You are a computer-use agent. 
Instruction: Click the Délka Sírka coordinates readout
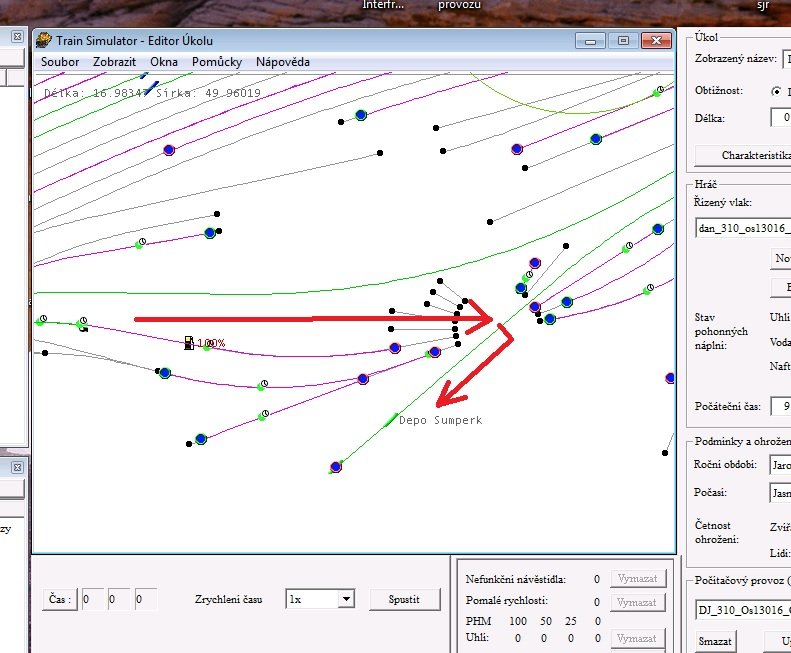coord(152,93)
